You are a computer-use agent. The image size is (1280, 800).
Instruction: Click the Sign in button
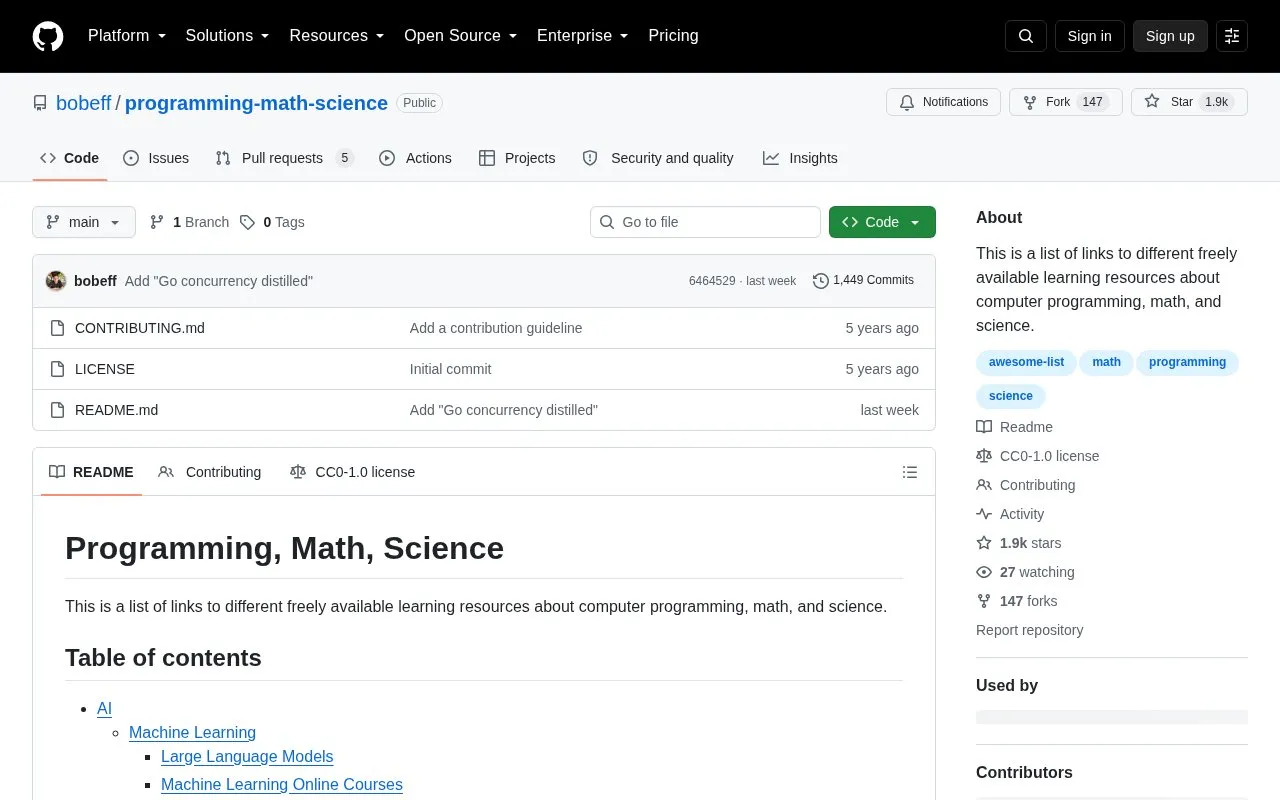1089,36
